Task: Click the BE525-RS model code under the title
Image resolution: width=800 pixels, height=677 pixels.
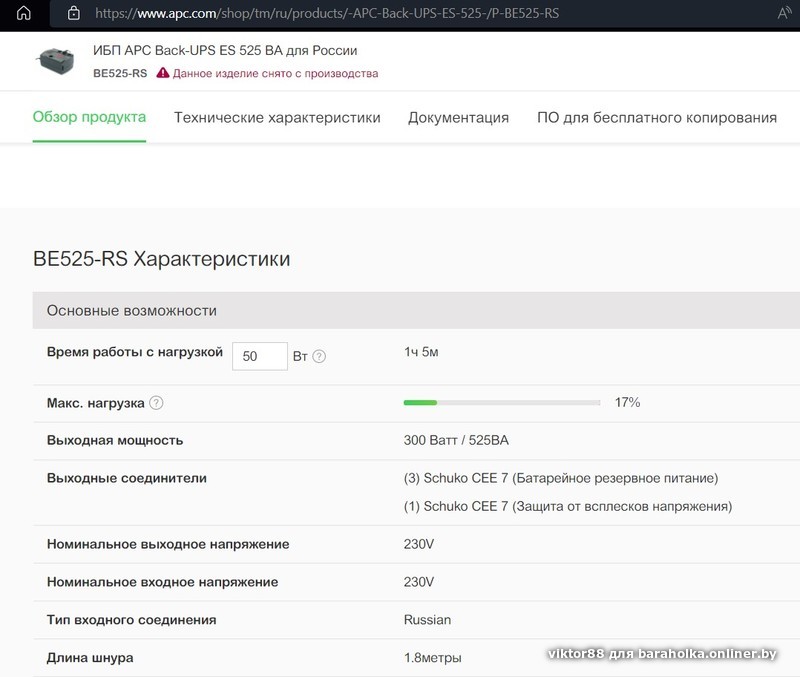Action: click(120, 73)
